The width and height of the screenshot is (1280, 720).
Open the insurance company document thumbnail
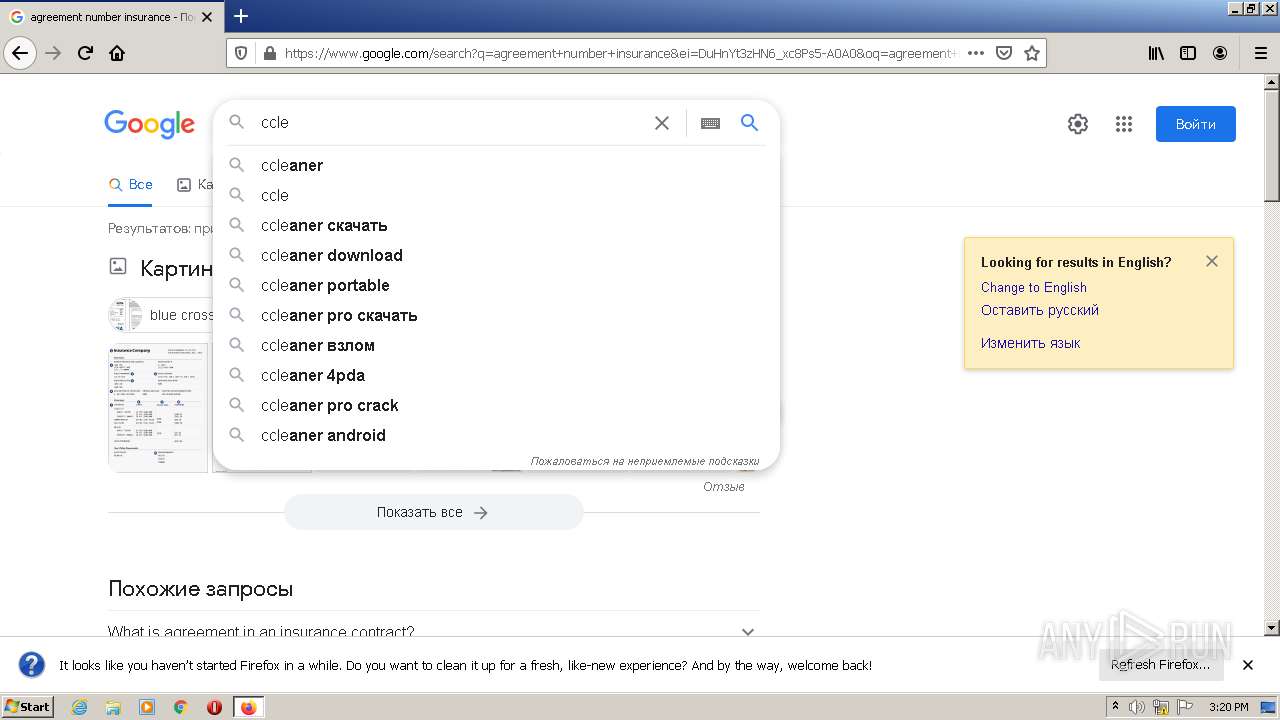(x=158, y=407)
